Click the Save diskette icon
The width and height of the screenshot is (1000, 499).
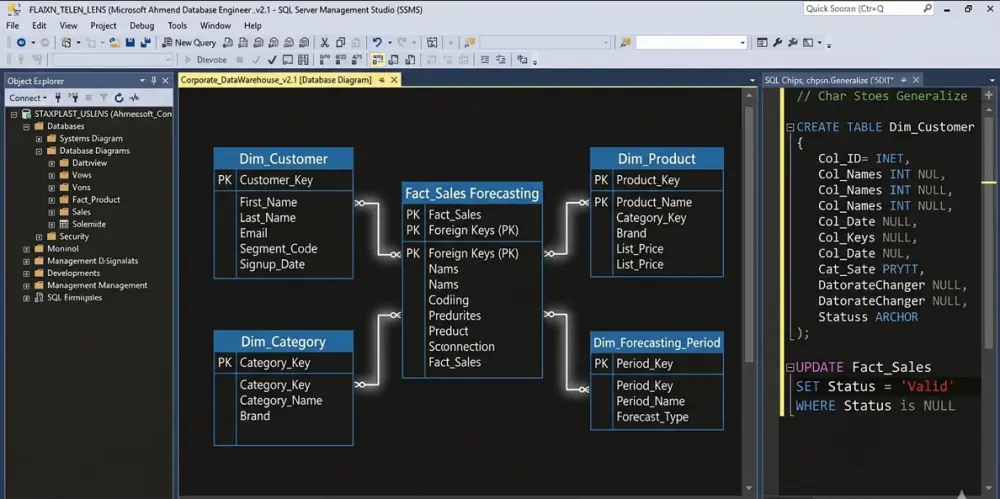click(x=130, y=43)
